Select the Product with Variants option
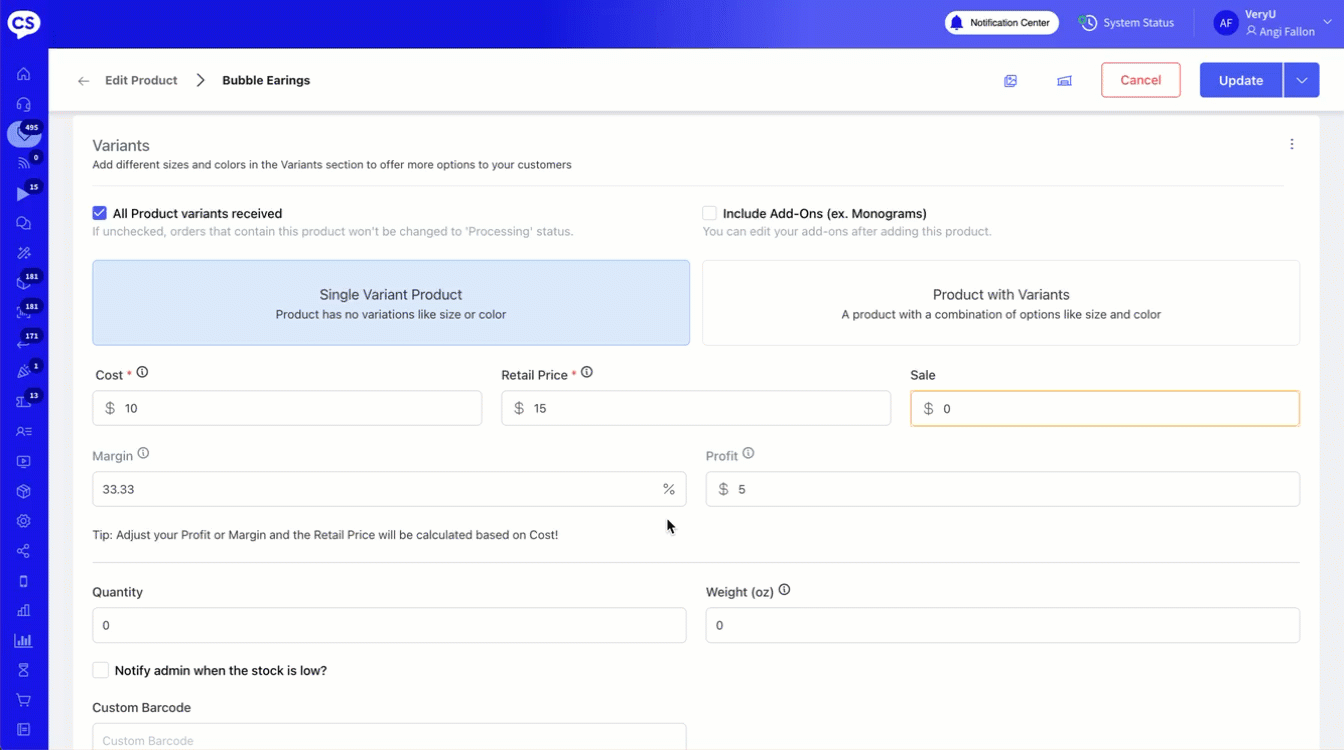The height and width of the screenshot is (750, 1344). coord(1000,303)
